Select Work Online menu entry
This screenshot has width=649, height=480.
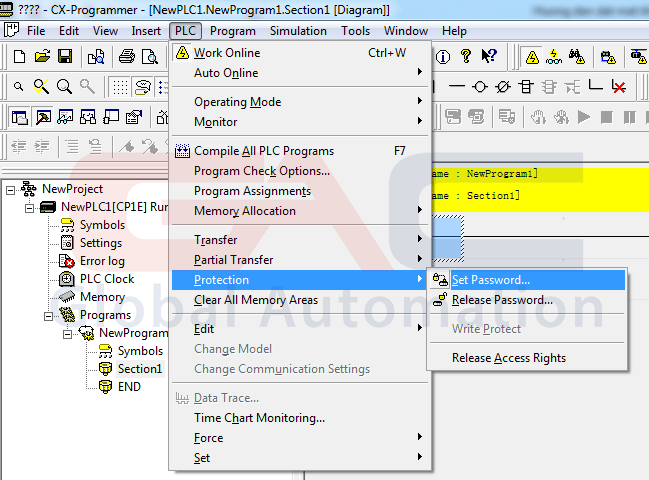click(x=300, y=53)
